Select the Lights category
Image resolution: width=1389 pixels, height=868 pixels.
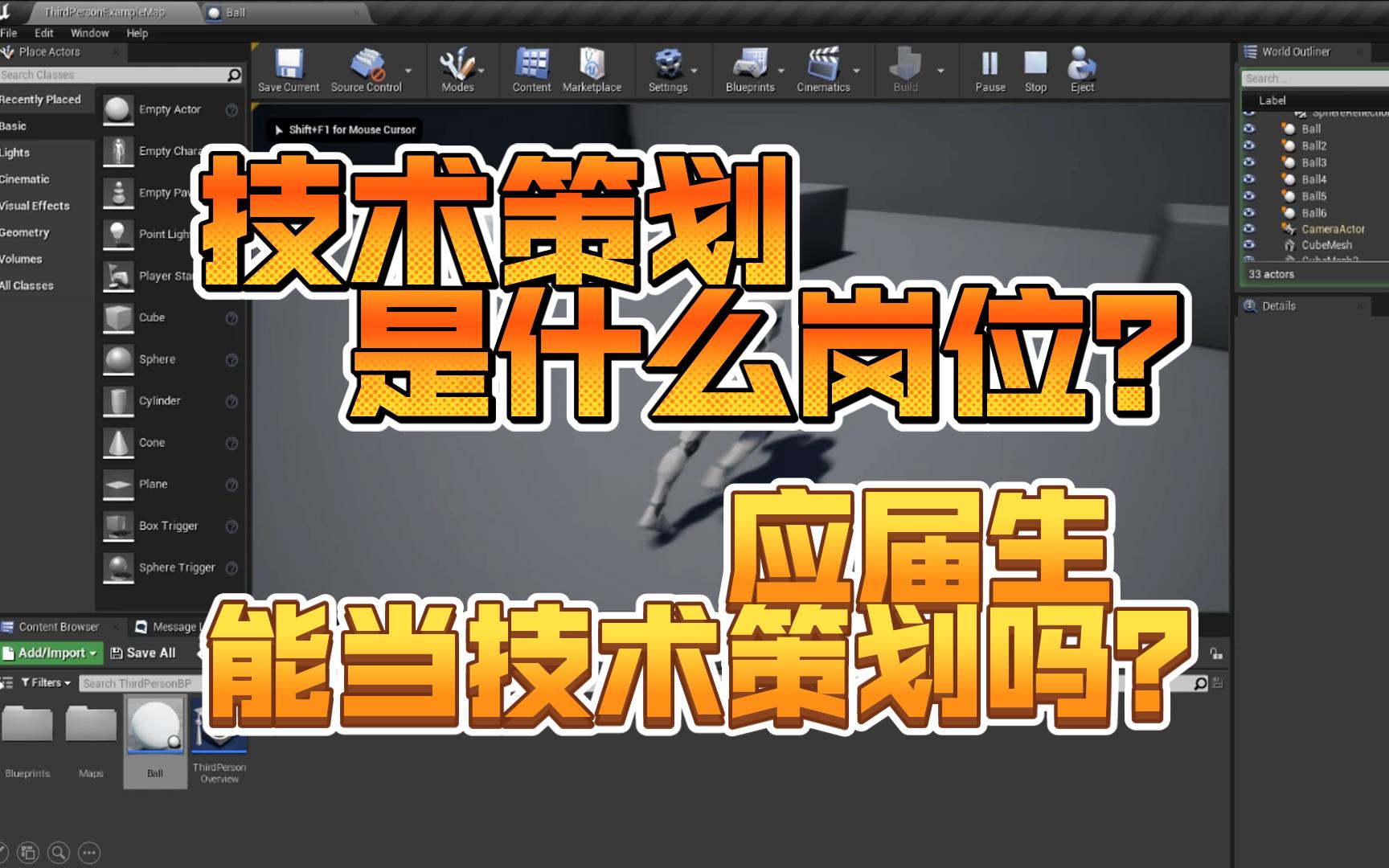click(15, 153)
